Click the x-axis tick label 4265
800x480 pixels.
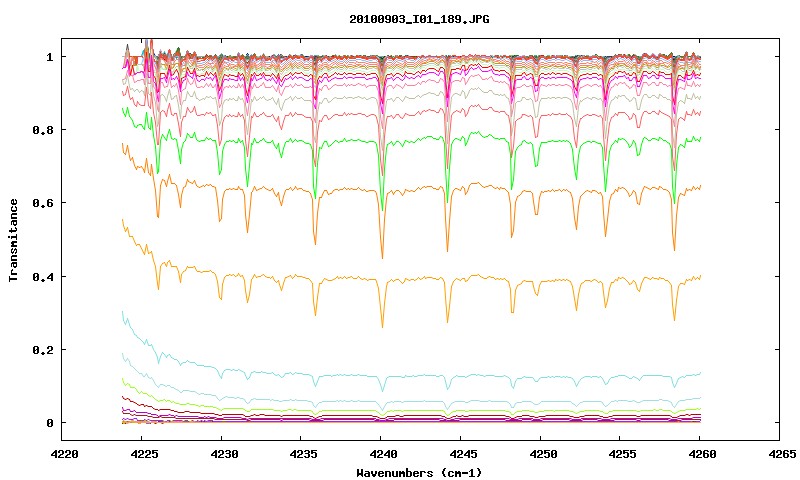[782, 454]
